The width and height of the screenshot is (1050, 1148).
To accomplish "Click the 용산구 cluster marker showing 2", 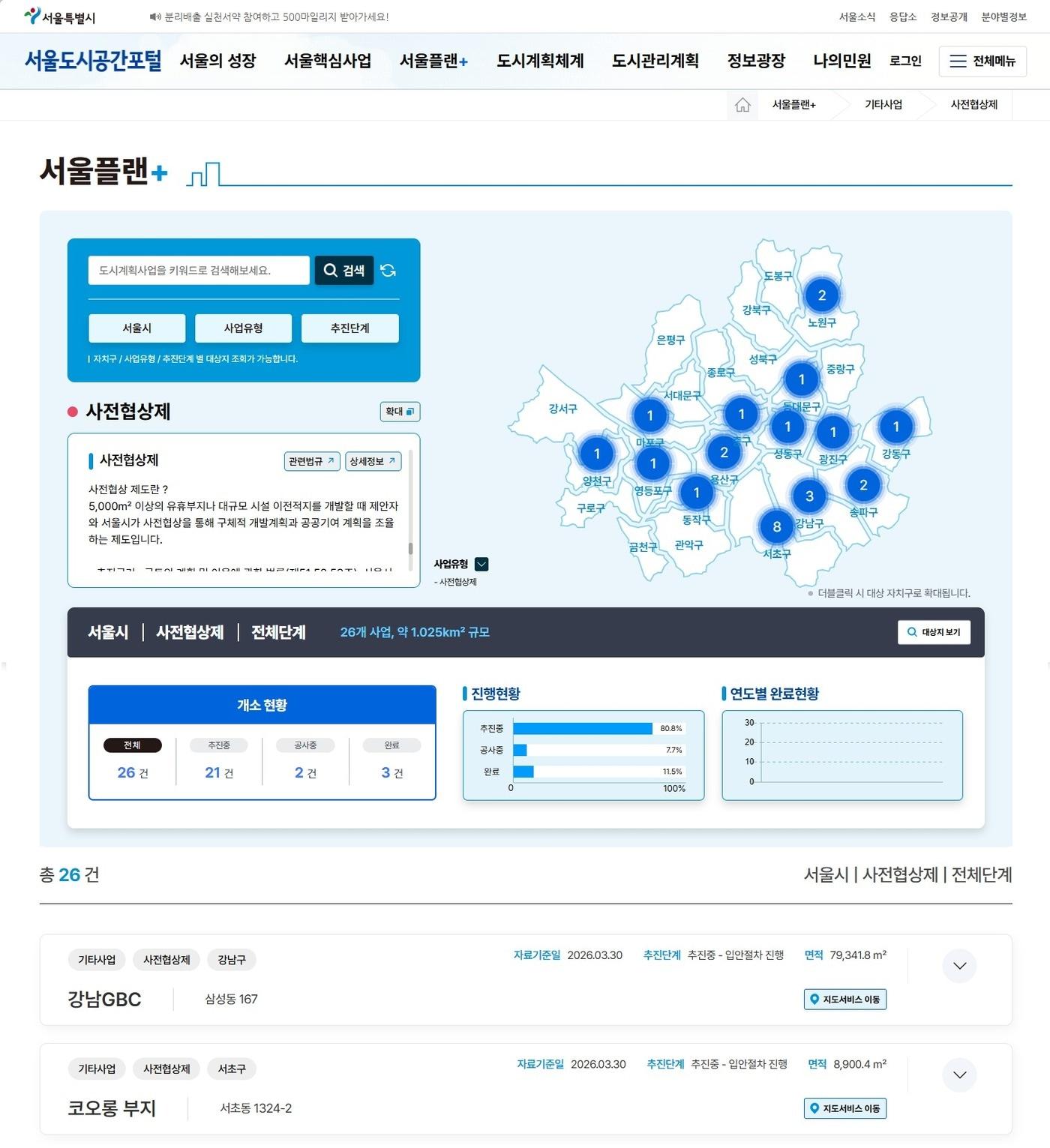I will coord(724,452).
